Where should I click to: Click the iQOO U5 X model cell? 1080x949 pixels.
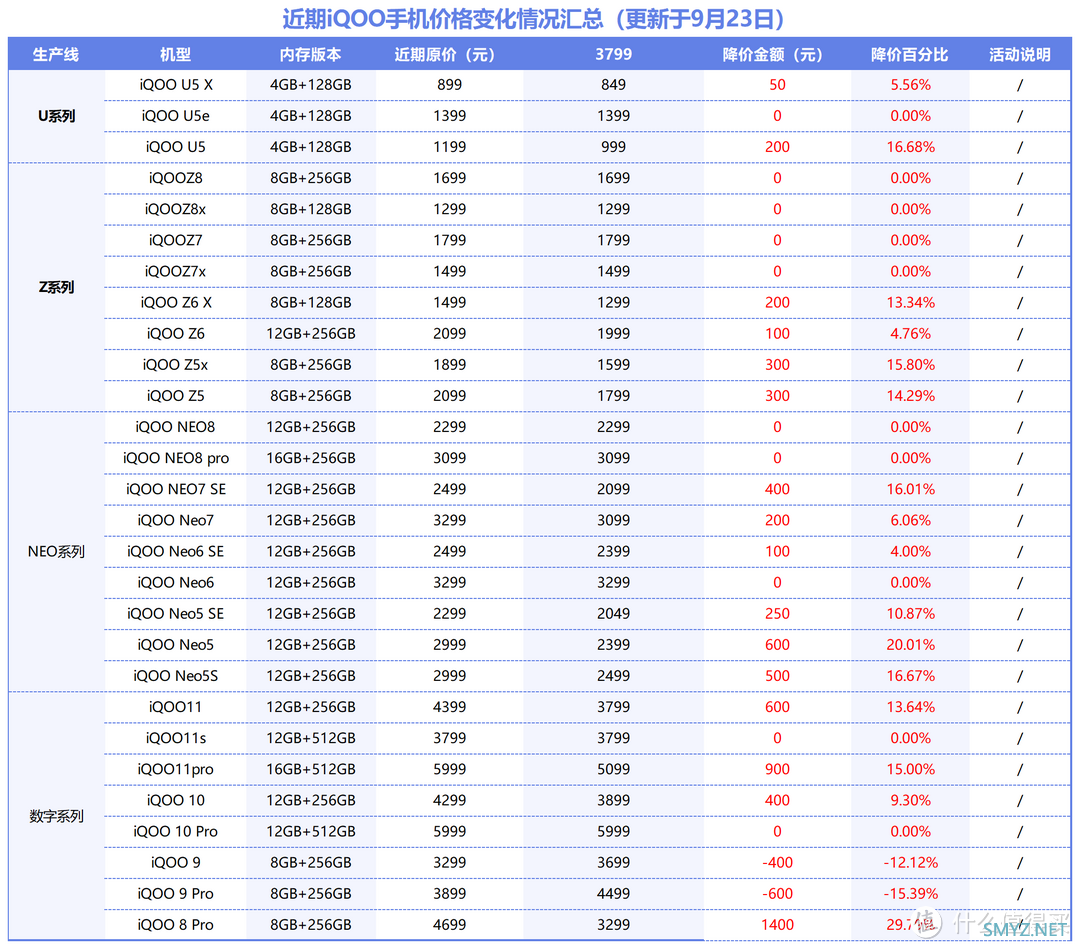(x=175, y=85)
